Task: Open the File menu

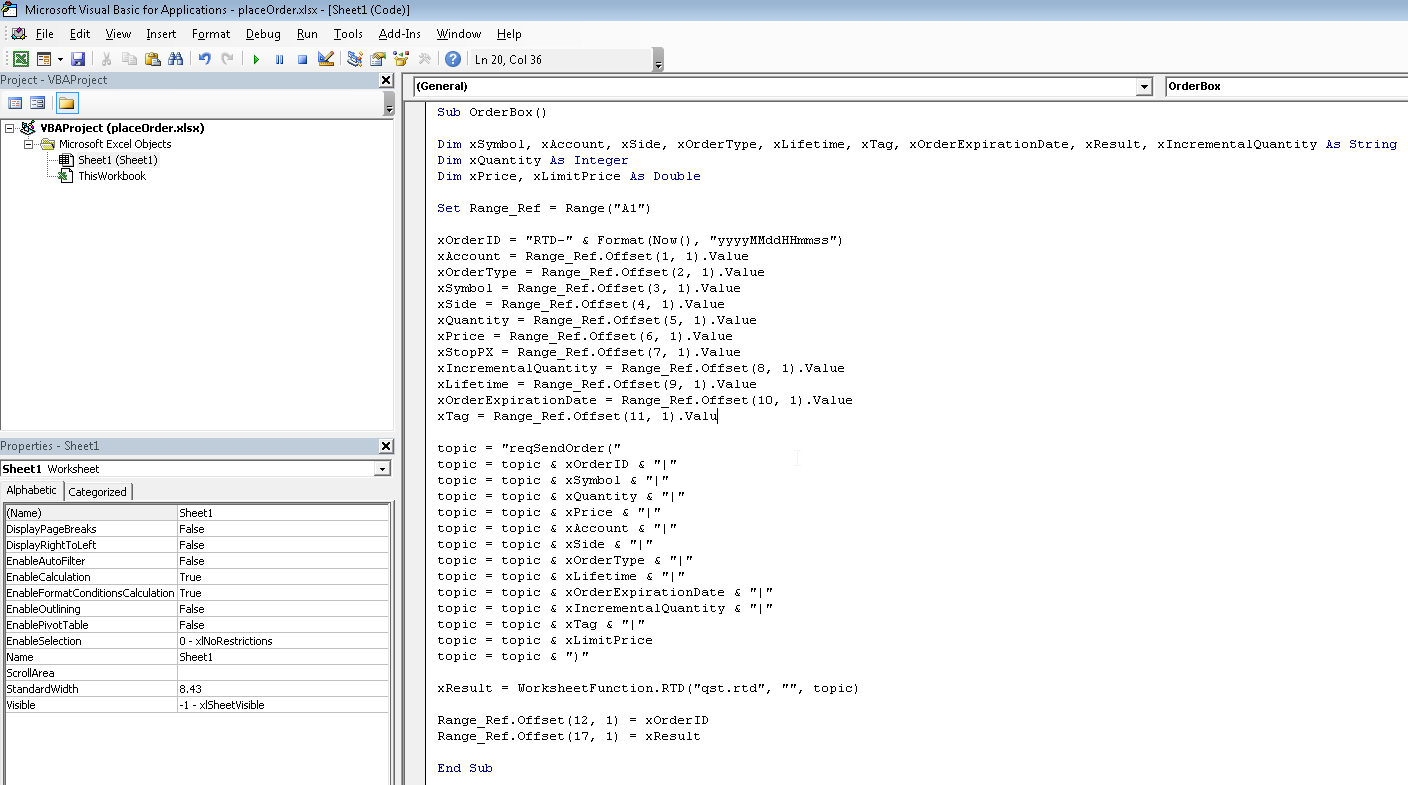Action: (44, 34)
